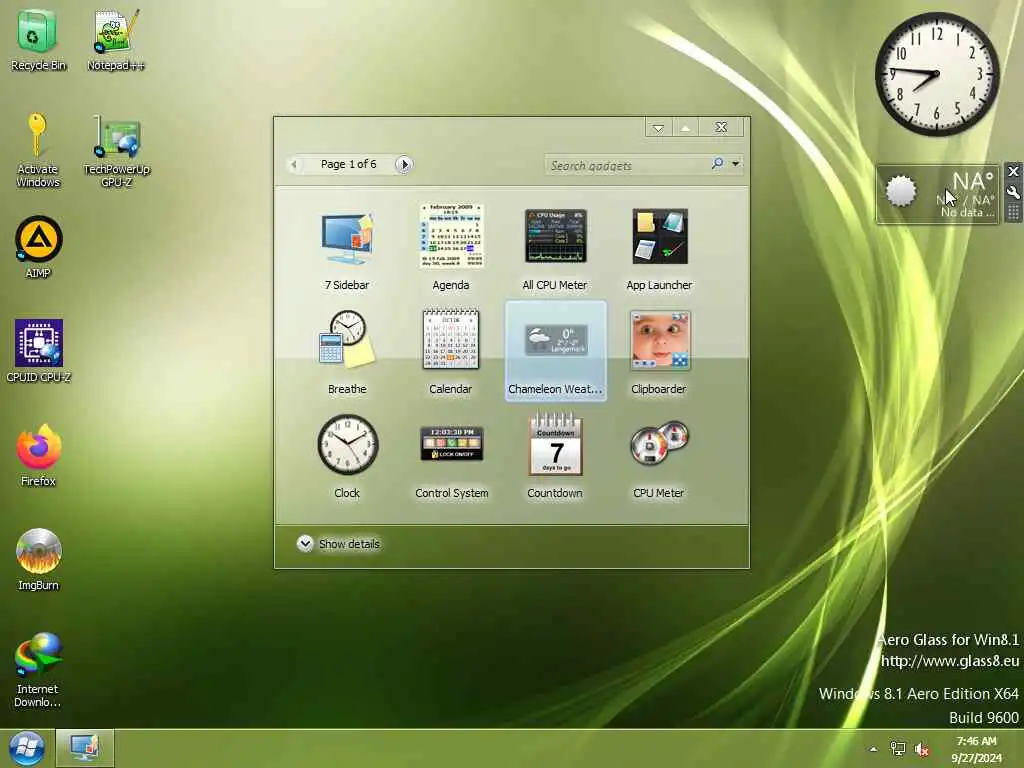1024x768 pixels.
Task: Go to next gadget page
Action: coord(404,165)
